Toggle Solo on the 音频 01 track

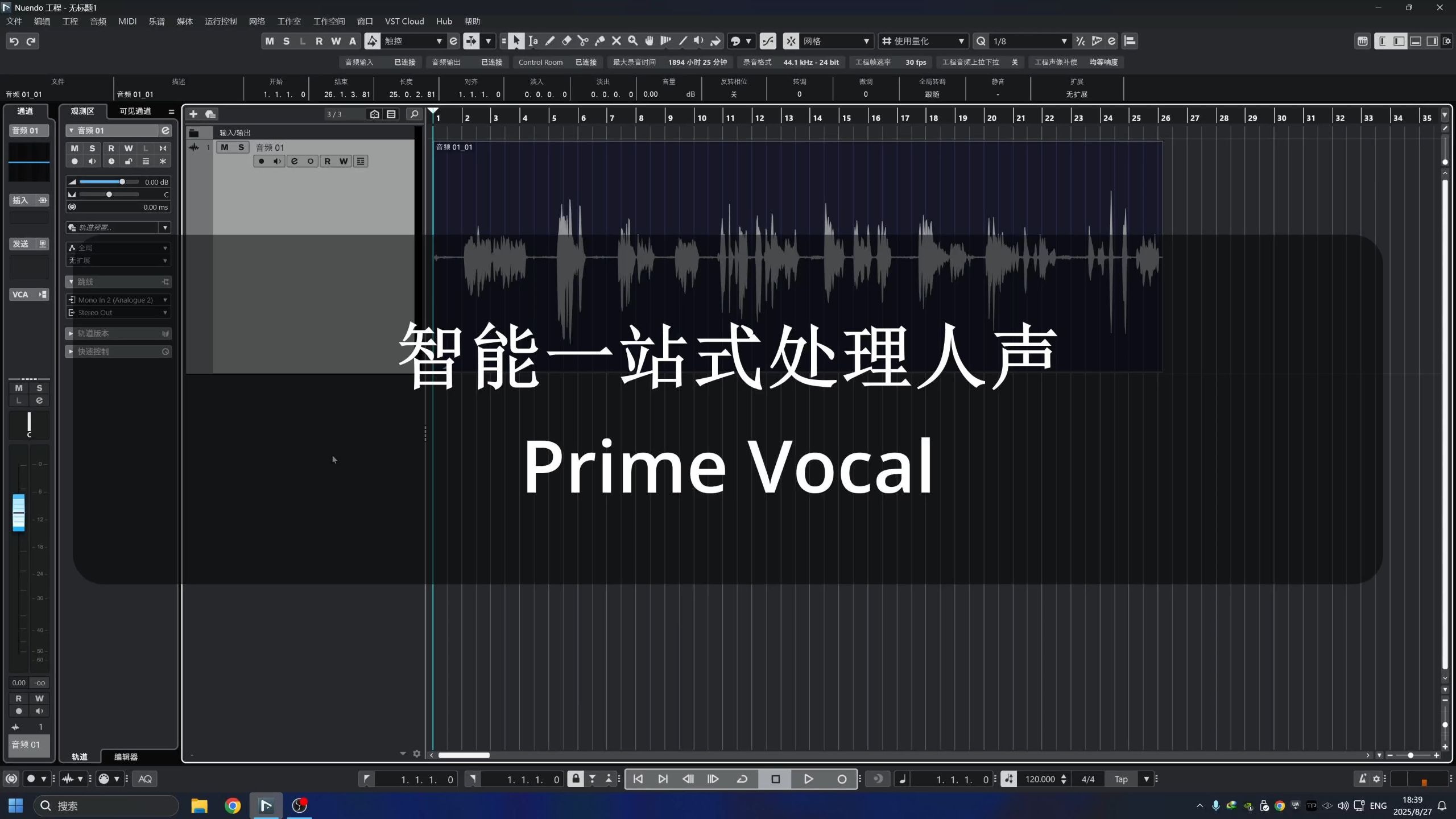[241, 147]
